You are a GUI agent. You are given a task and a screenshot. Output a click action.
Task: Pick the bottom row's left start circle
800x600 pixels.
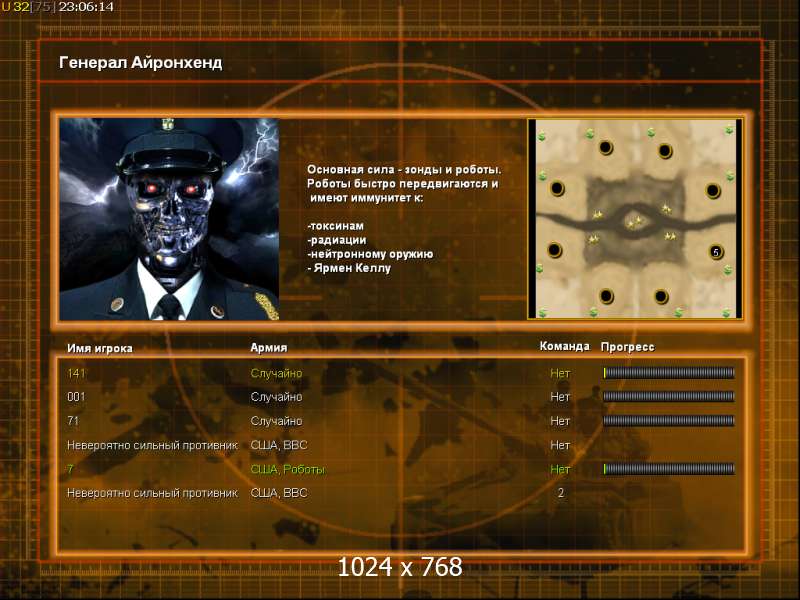pos(606,296)
